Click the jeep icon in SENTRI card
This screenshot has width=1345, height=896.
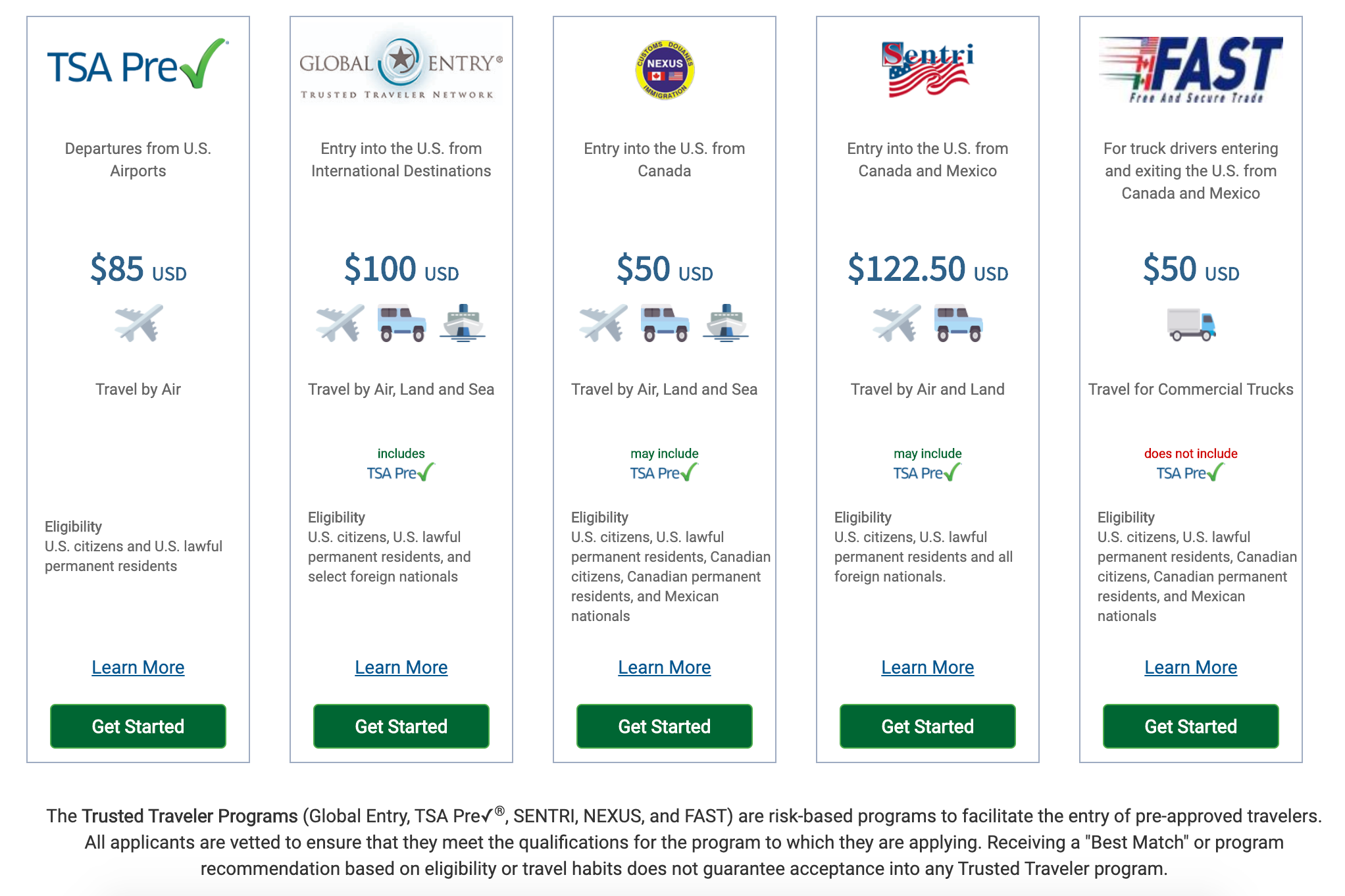point(959,323)
